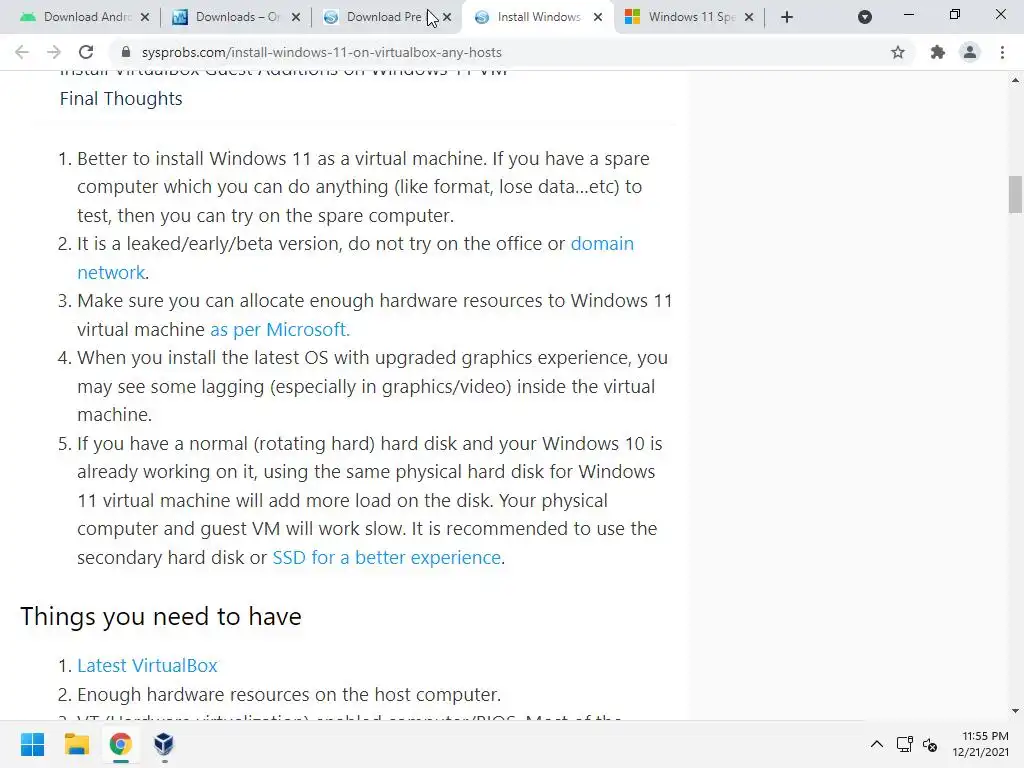Open the Chrome three-dot menu
Viewport: 1024px width, 768px height.
click(x=1002, y=52)
